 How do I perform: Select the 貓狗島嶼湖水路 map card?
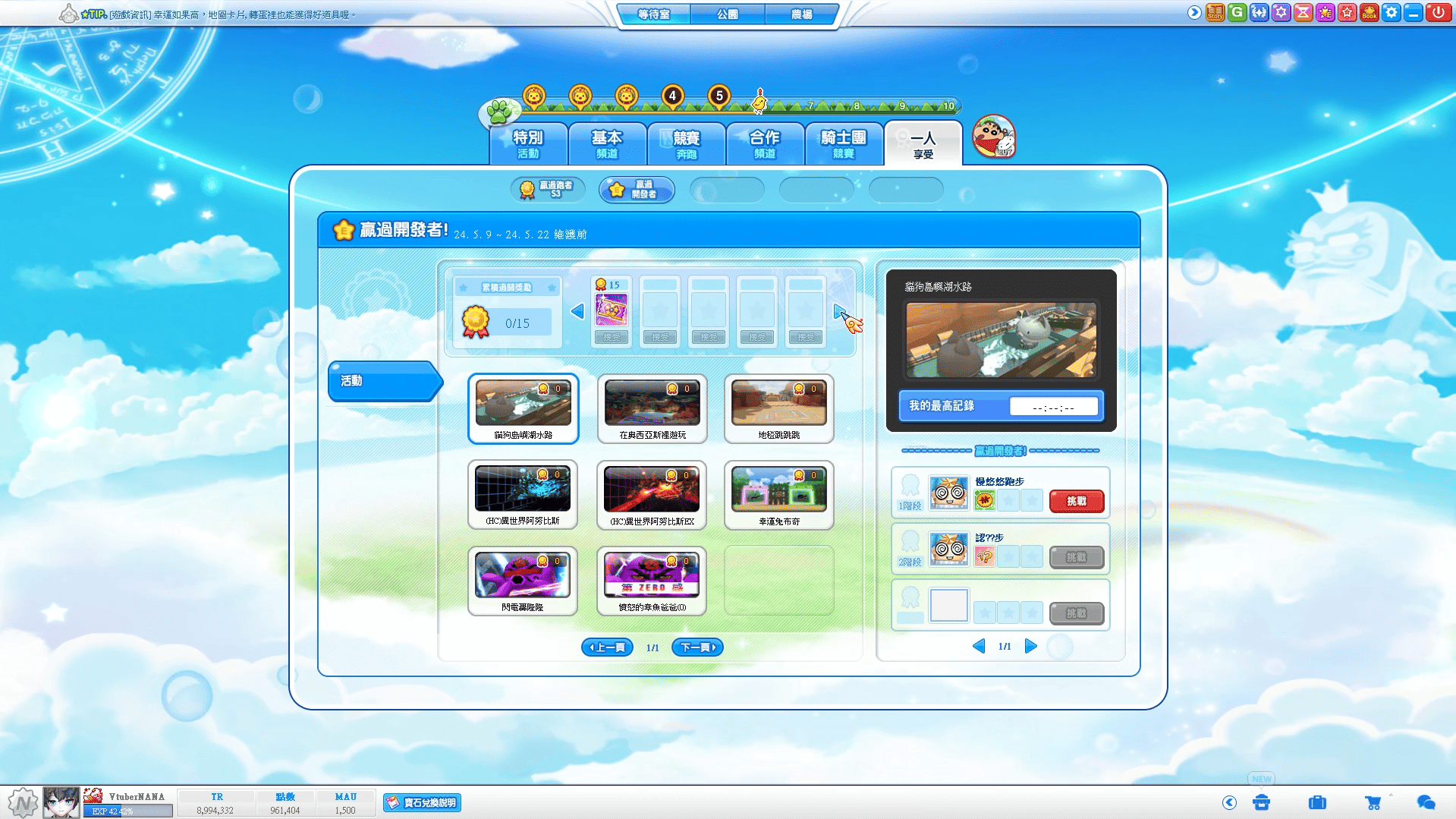coord(523,408)
